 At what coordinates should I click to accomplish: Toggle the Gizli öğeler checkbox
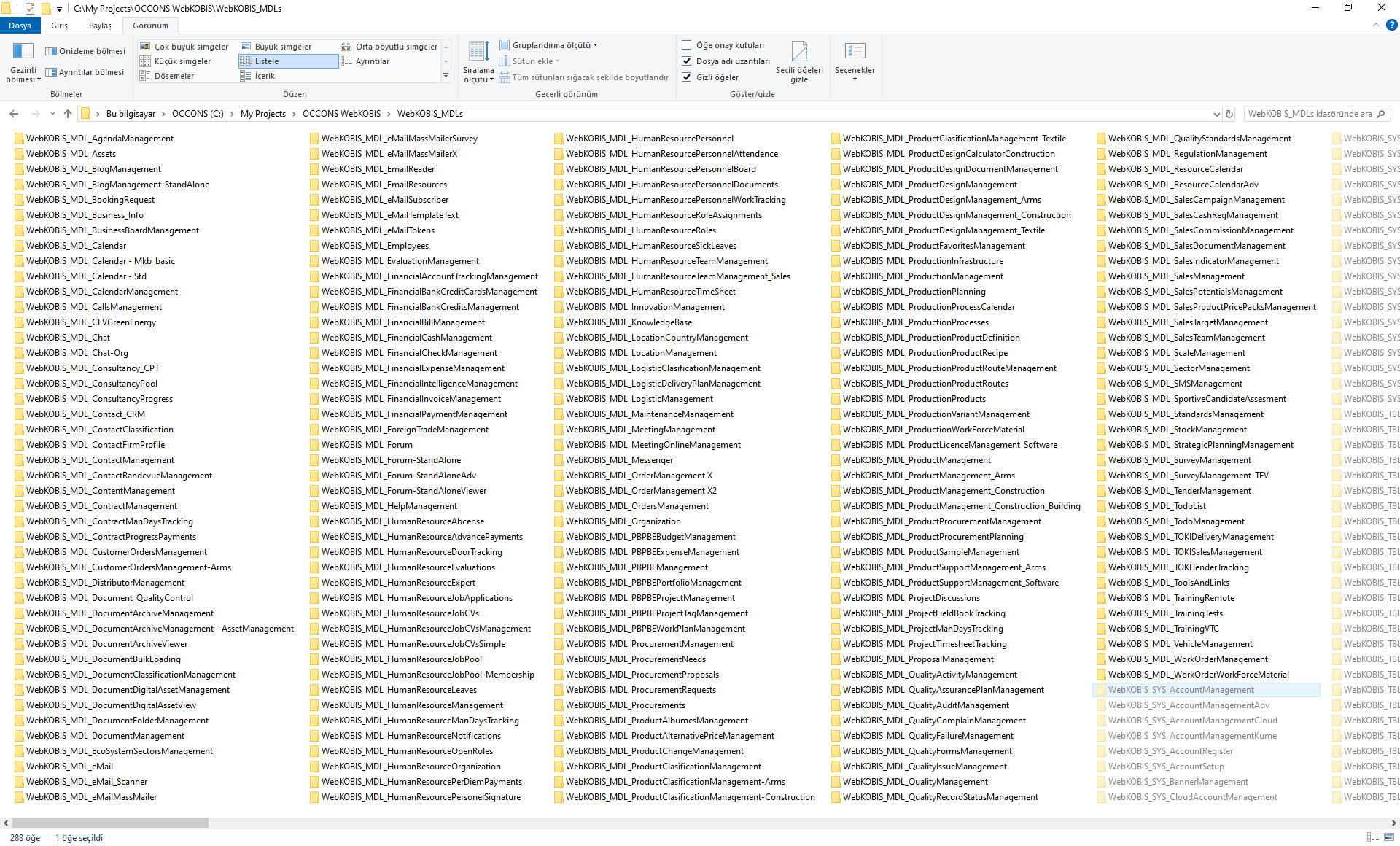coord(686,77)
